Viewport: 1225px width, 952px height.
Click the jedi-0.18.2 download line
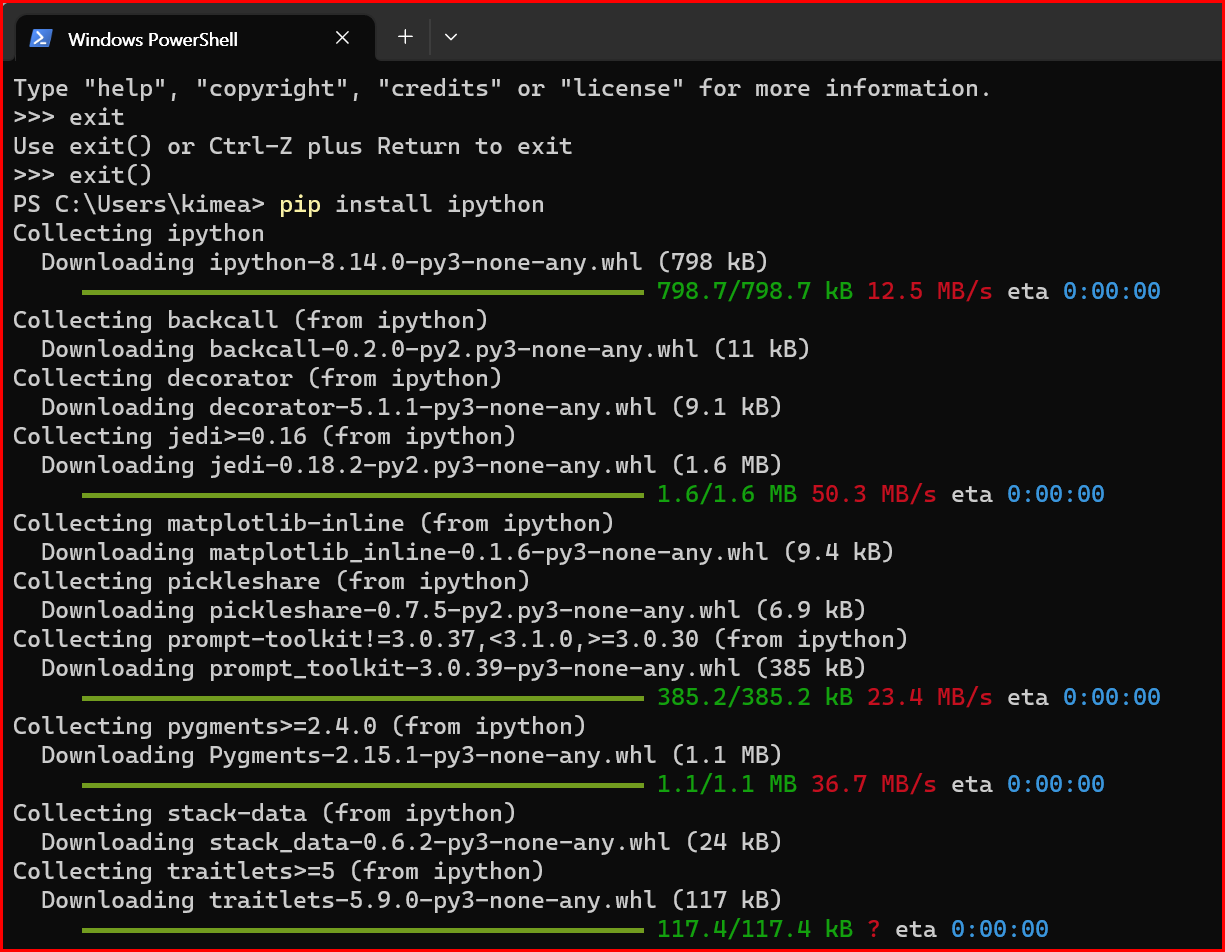click(411, 465)
